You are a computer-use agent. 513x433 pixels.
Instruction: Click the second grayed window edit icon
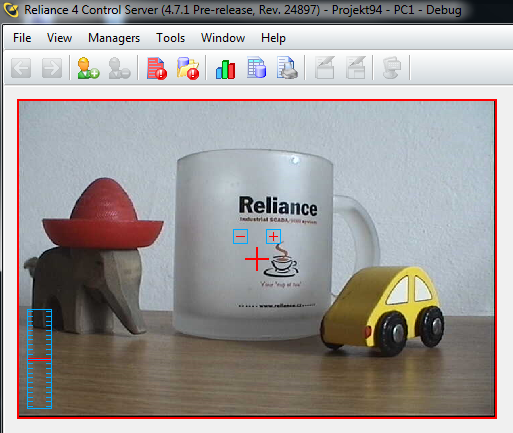[x=356, y=68]
